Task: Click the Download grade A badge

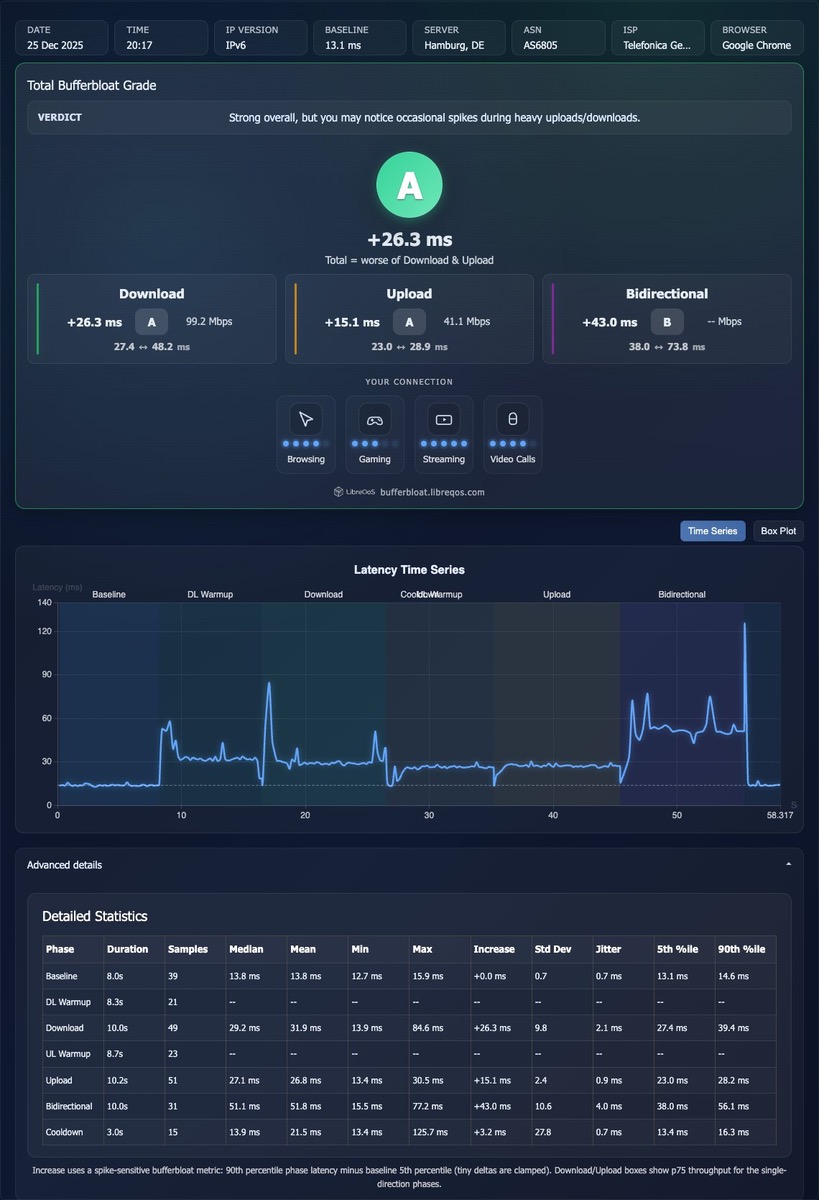Action: tap(152, 322)
